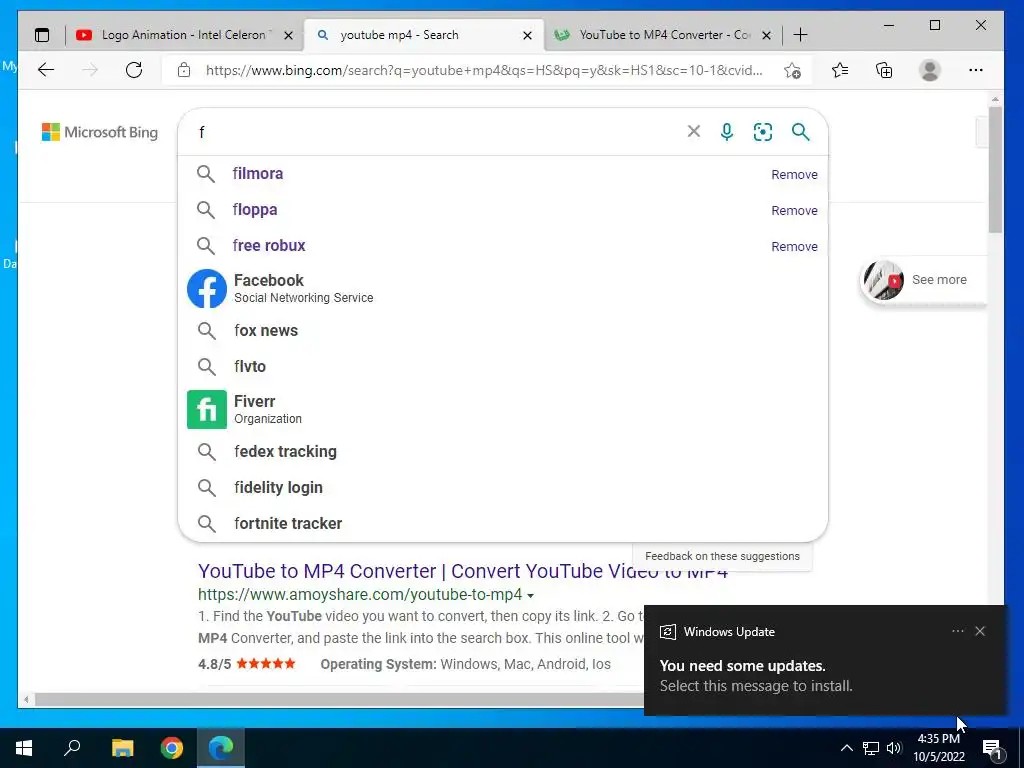Open the taskbar clock and date
The height and width of the screenshot is (768, 1024).
938,748
